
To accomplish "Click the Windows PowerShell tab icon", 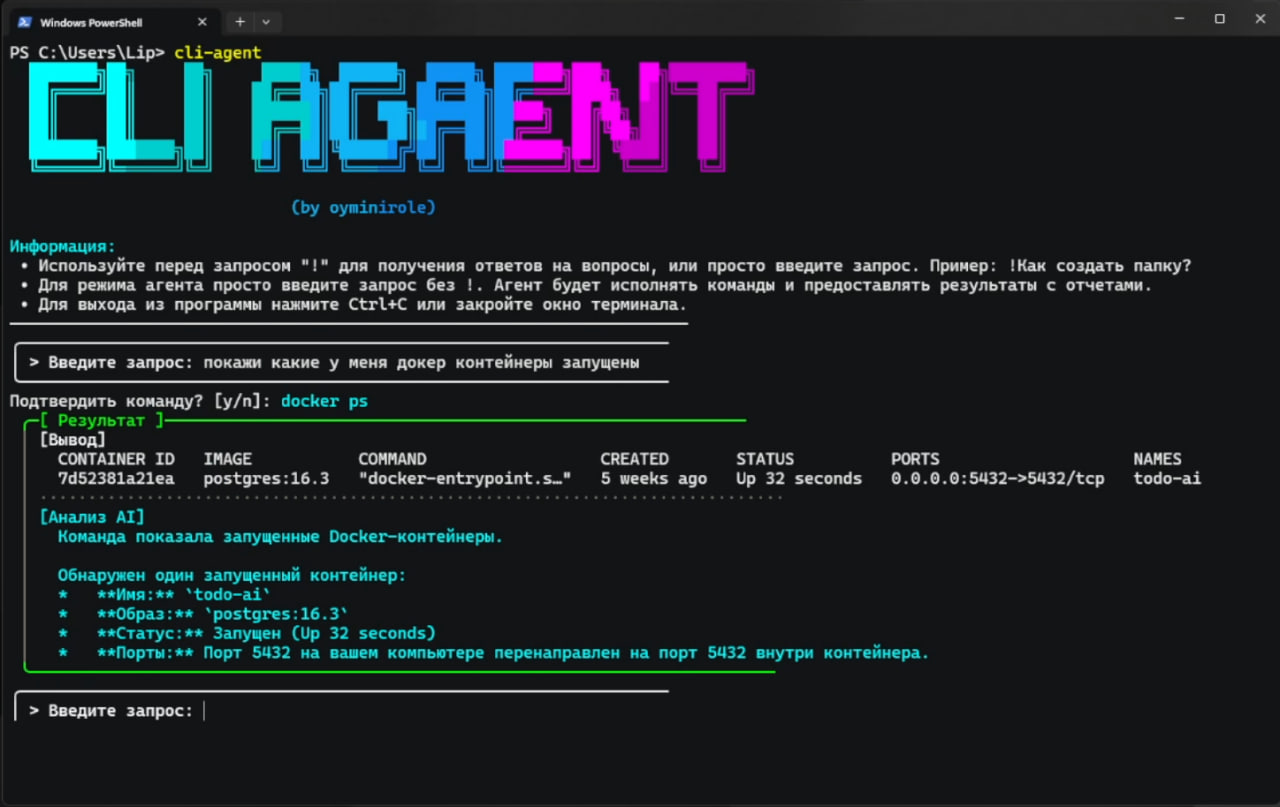I will [24, 21].
